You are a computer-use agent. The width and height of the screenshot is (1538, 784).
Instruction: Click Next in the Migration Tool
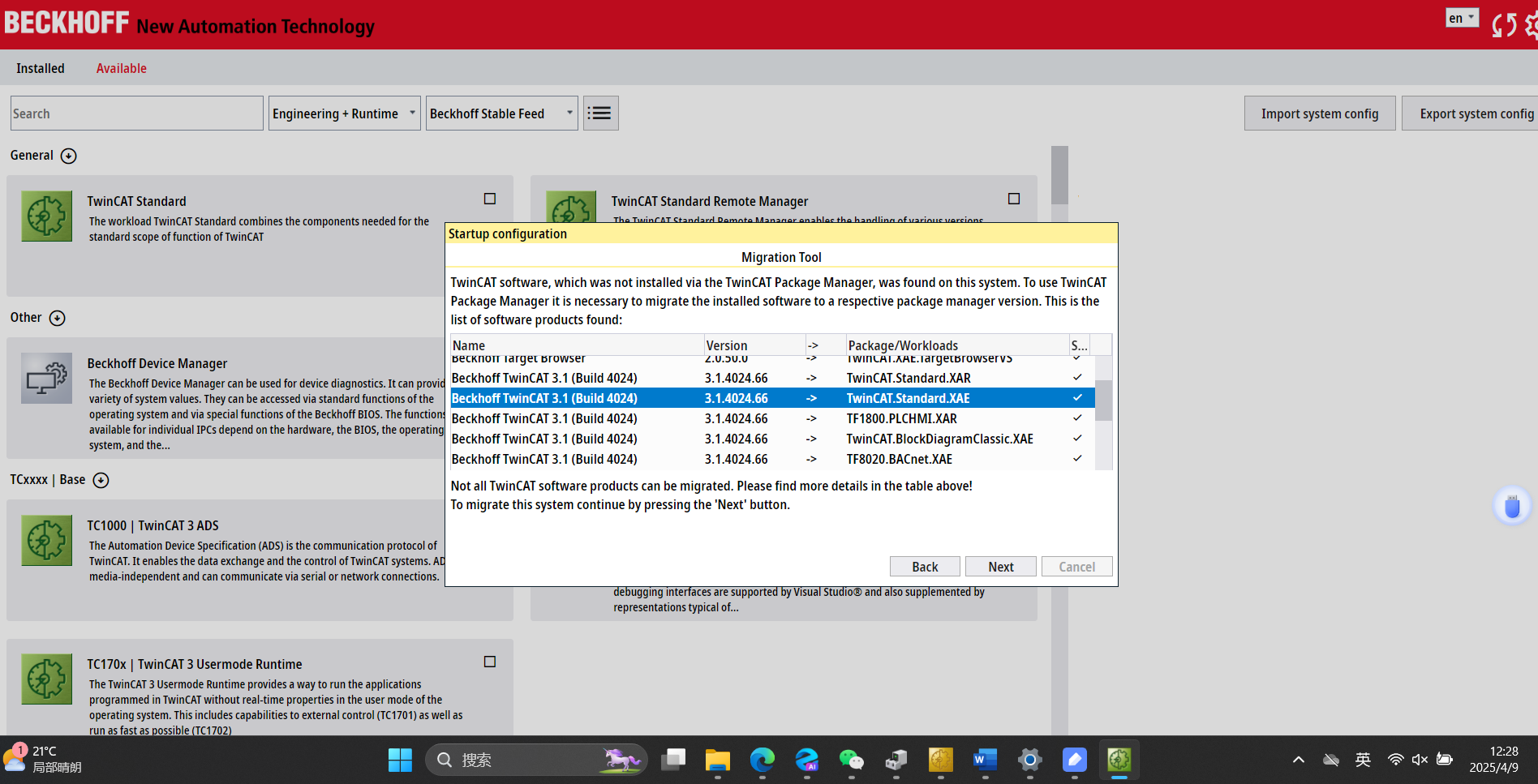pos(1001,567)
